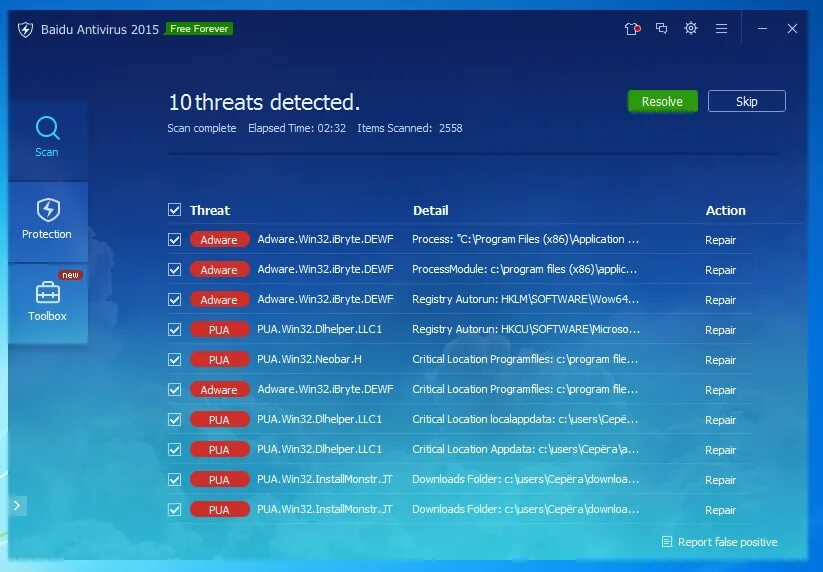Open settings via the gear icon
The image size is (823, 572).
point(691,28)
